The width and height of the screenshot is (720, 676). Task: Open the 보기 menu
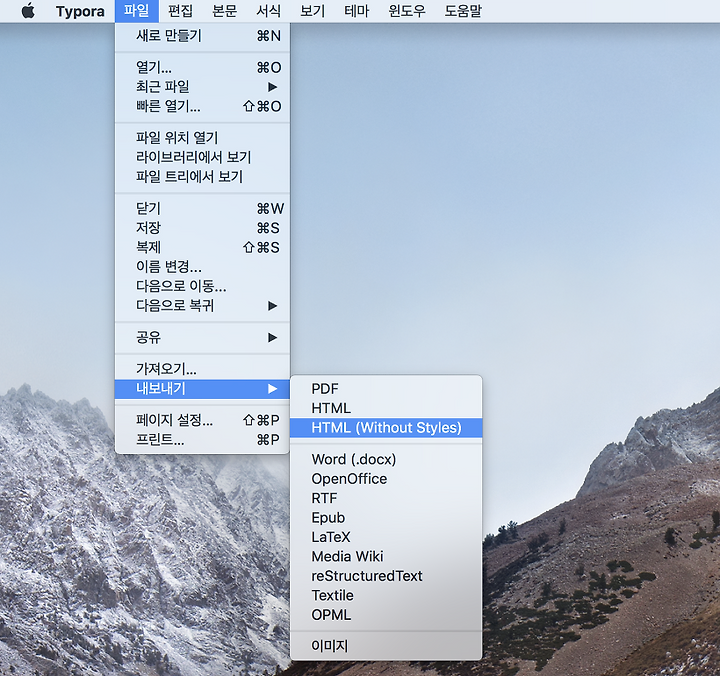pyautogui.click(x=312, y=11)
